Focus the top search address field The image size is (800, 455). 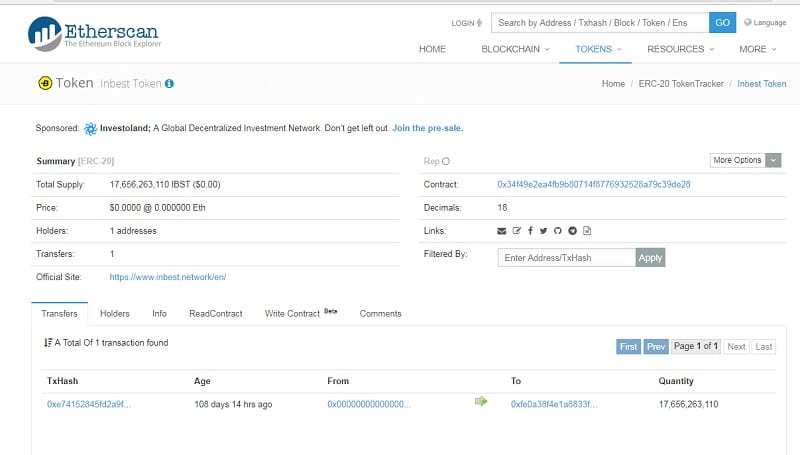tap(600, 22)
